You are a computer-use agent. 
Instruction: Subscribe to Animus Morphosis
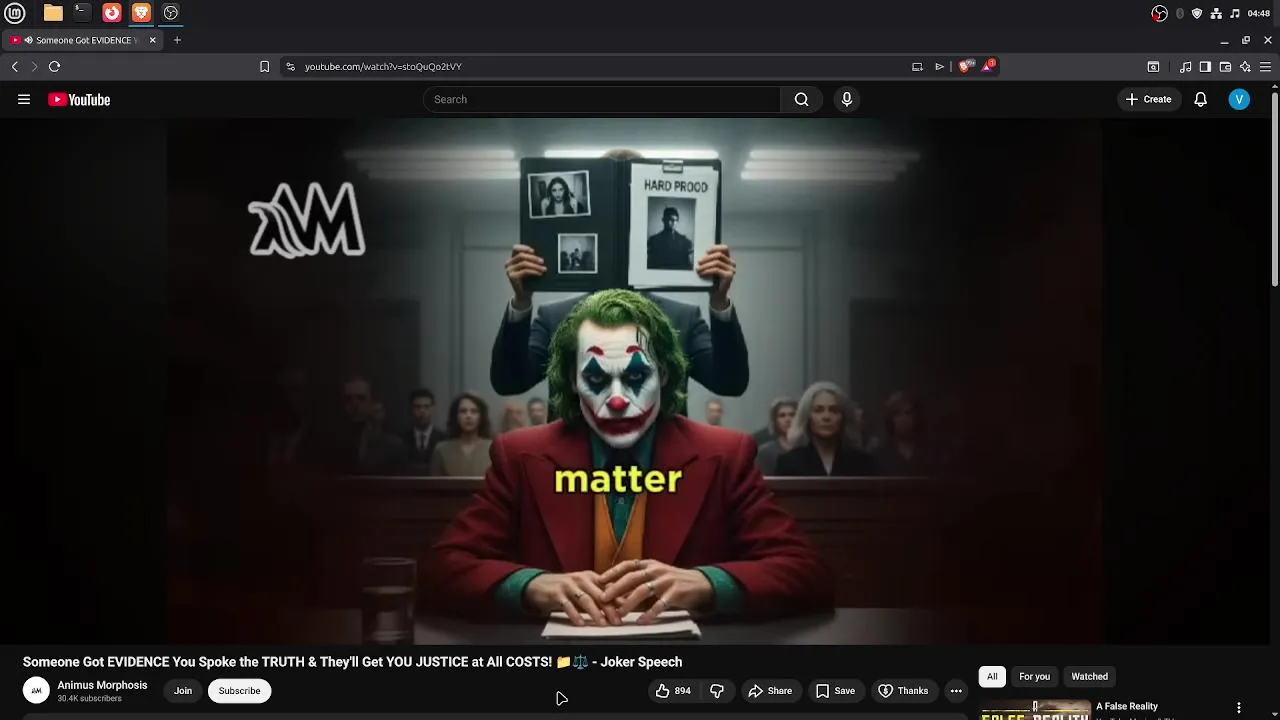[x=239, y=691]
